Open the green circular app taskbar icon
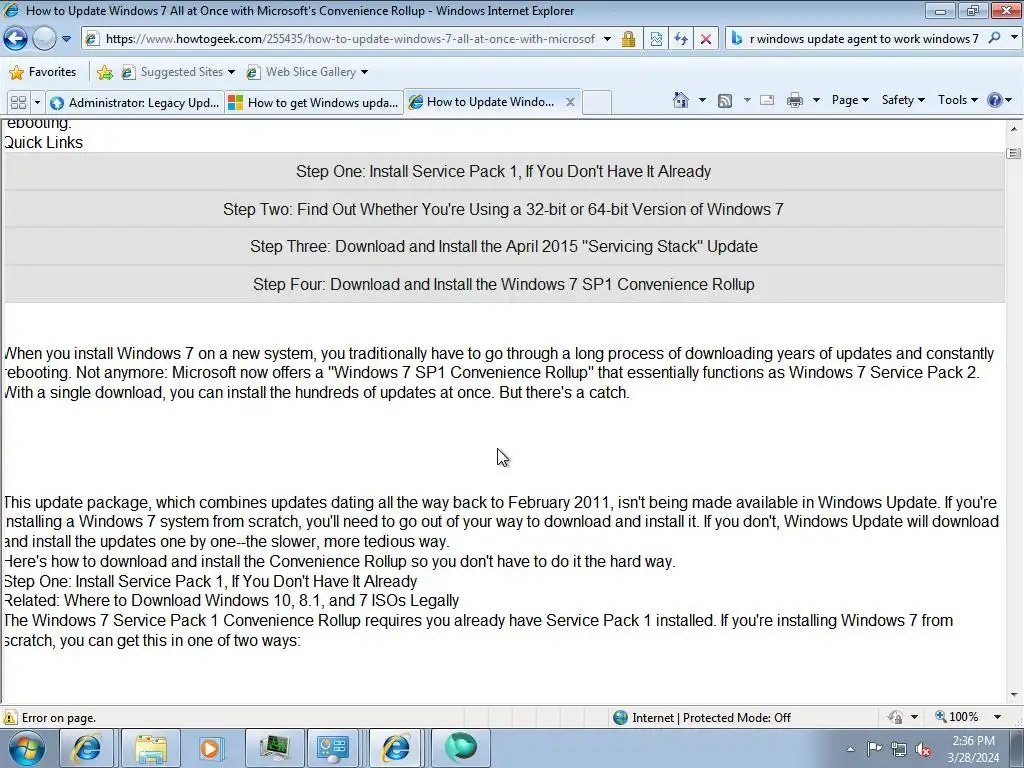The width and height of the screenshot is (1024, 768). (x=460, y=748)
